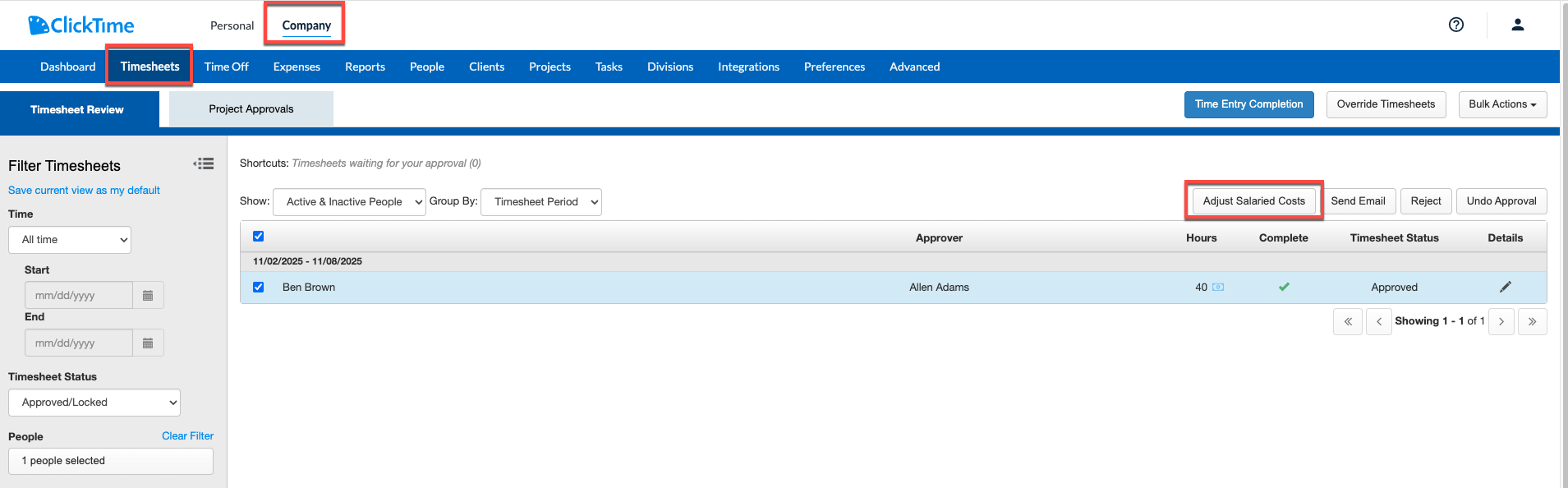The image size is (1568, 488).
Task: Click the Start date input field
Action: pyautogui.click(x=79, y=295)
